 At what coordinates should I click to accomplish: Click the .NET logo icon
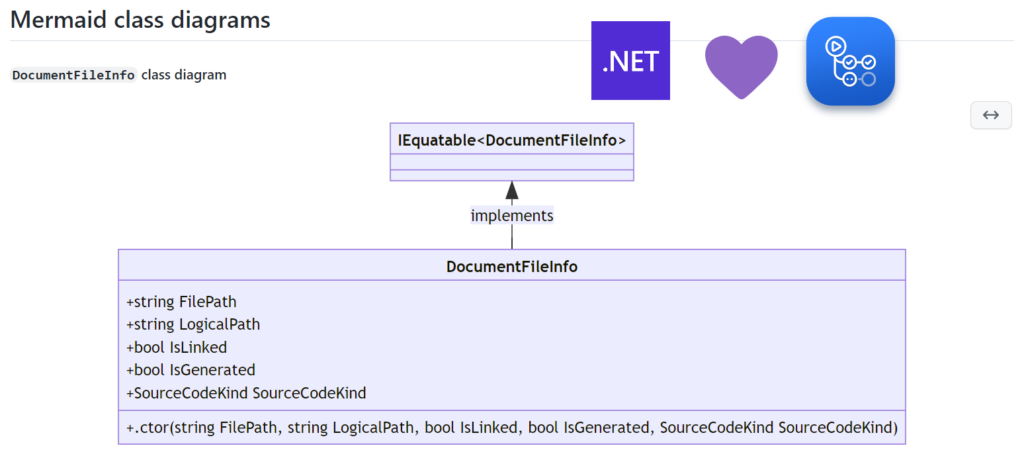click(x=630, y=60)
